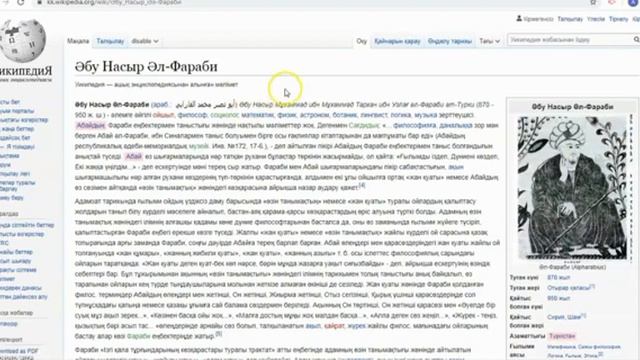
Task: Open the социолог article link
Action: tap(224, 115)
